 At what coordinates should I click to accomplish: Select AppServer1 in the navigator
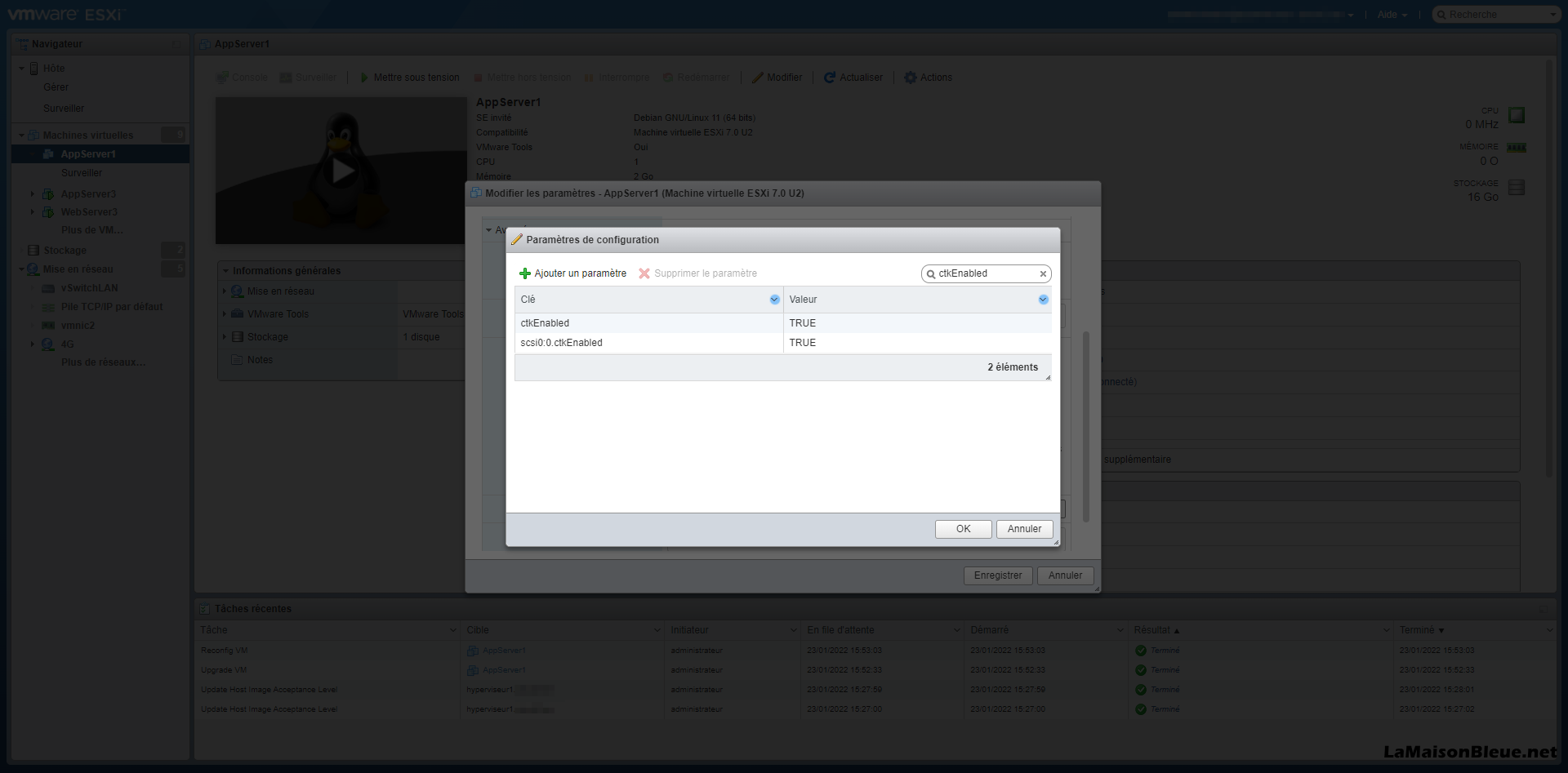click(100, 154)
